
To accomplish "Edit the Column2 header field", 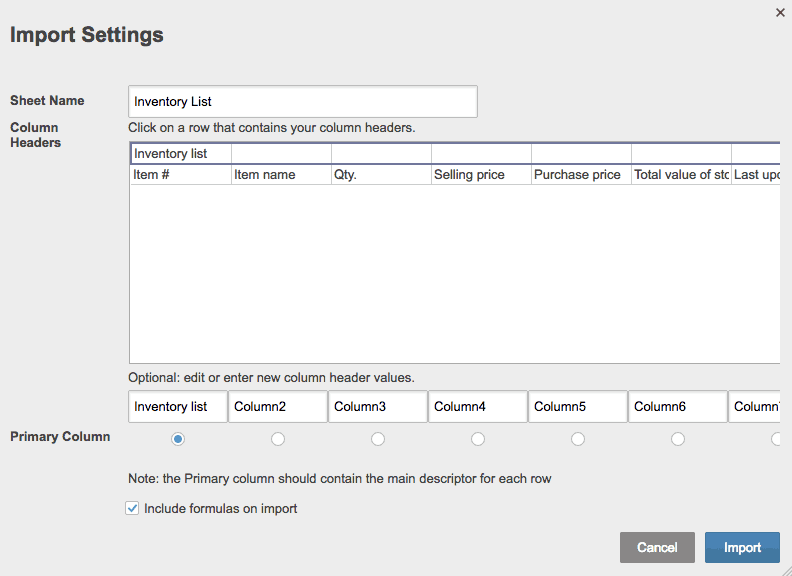I will [x=278, y=407].
